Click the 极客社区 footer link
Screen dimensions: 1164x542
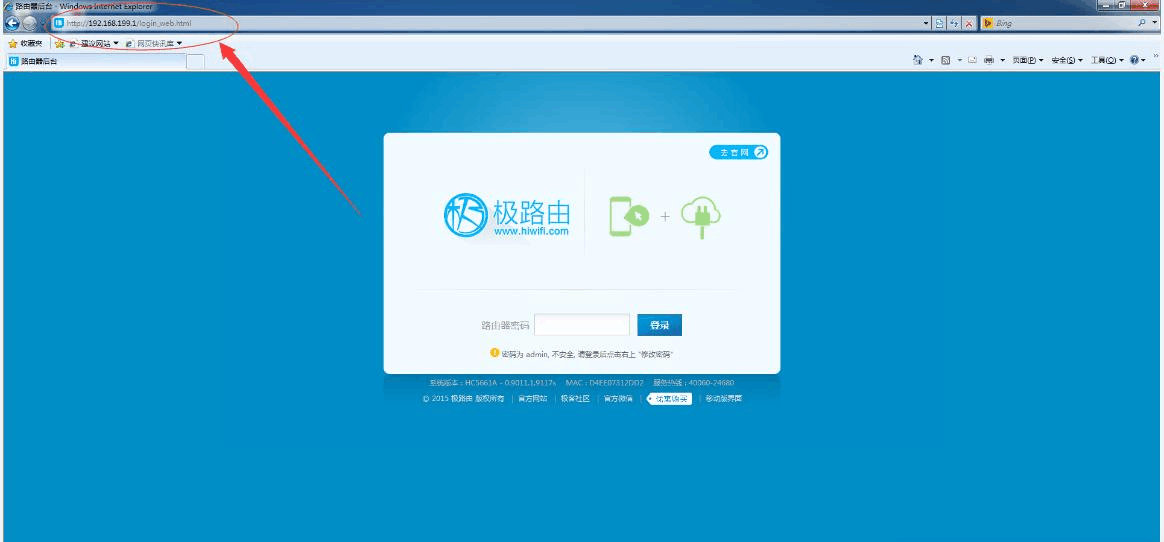(x=575, y=399)
